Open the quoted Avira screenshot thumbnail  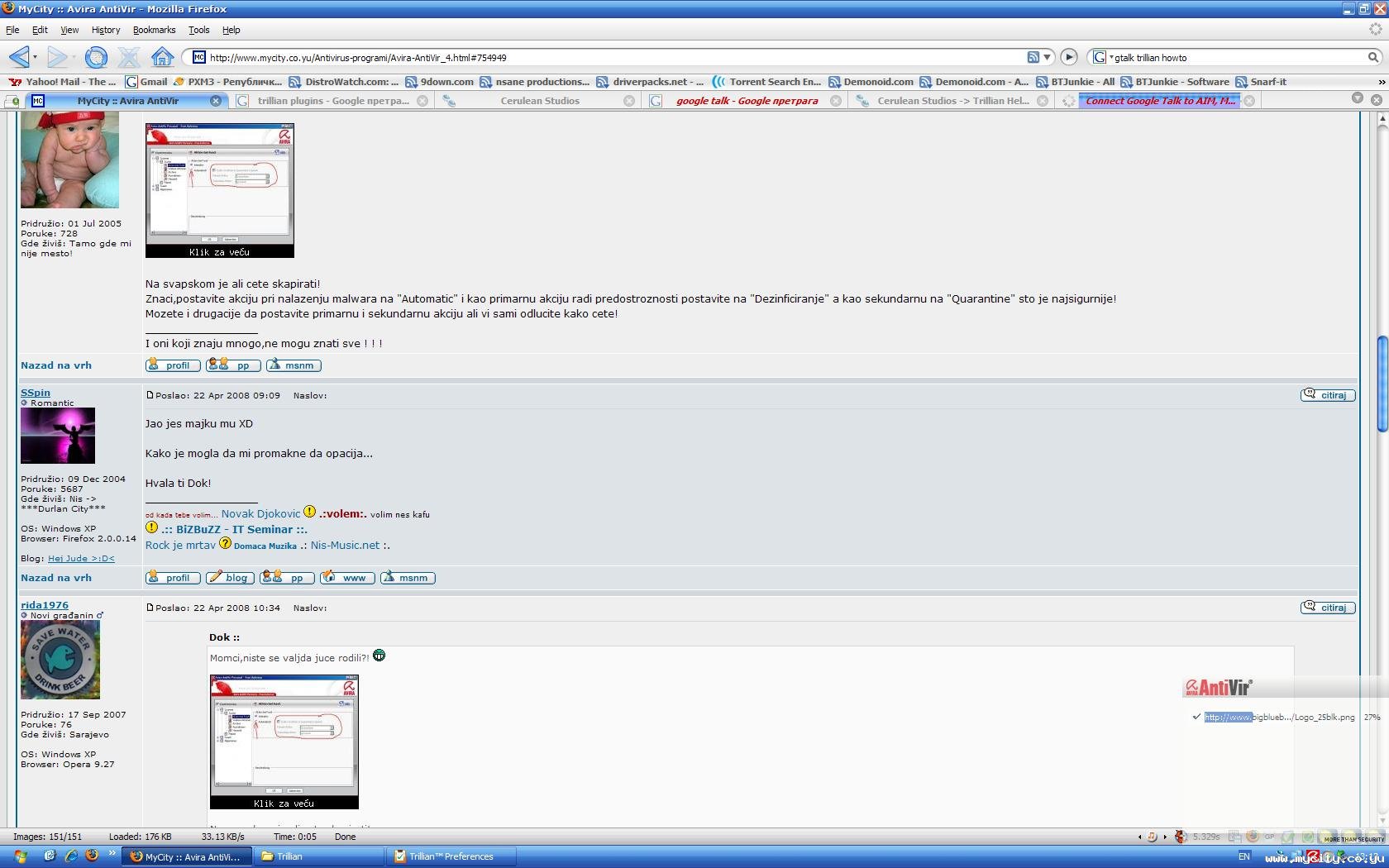point(284,742)
